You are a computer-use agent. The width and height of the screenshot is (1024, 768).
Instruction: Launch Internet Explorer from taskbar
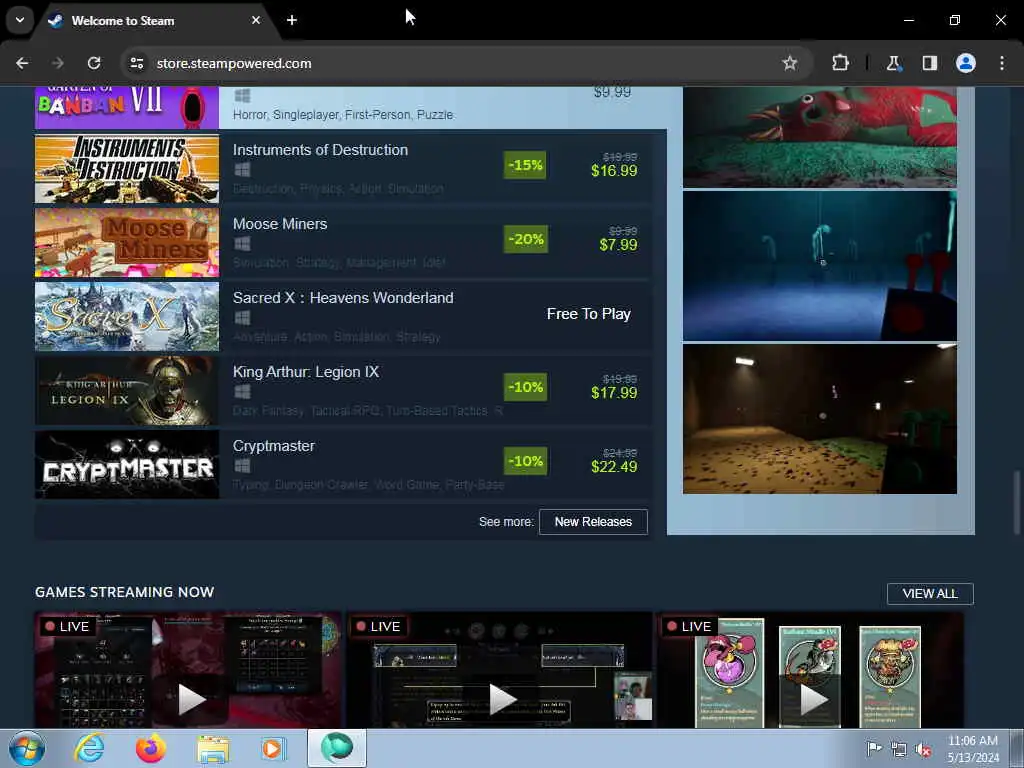[89, 748]
